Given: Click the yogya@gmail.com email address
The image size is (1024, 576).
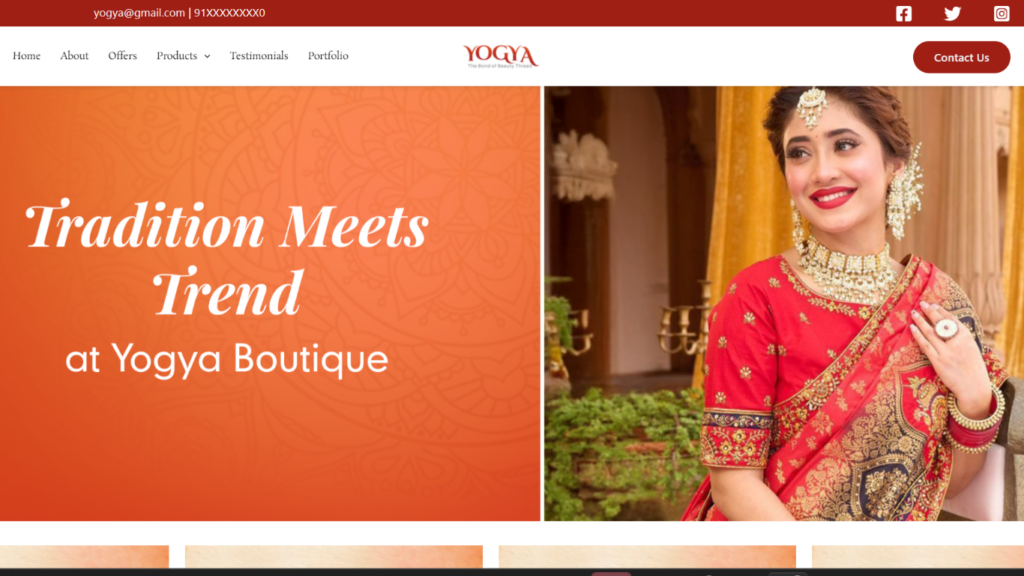Looking at the screenshot, I should (x=139, y=13).
